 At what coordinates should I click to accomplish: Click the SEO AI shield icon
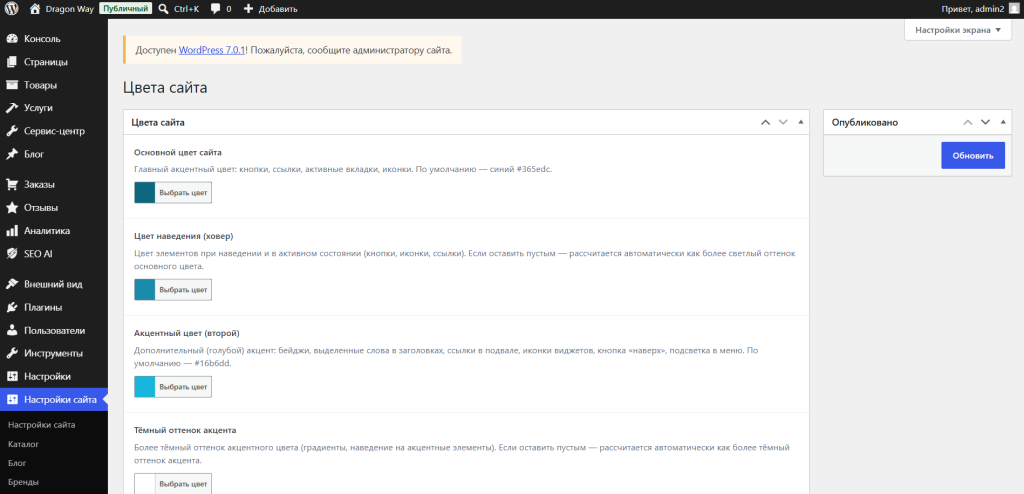(12, 254)
